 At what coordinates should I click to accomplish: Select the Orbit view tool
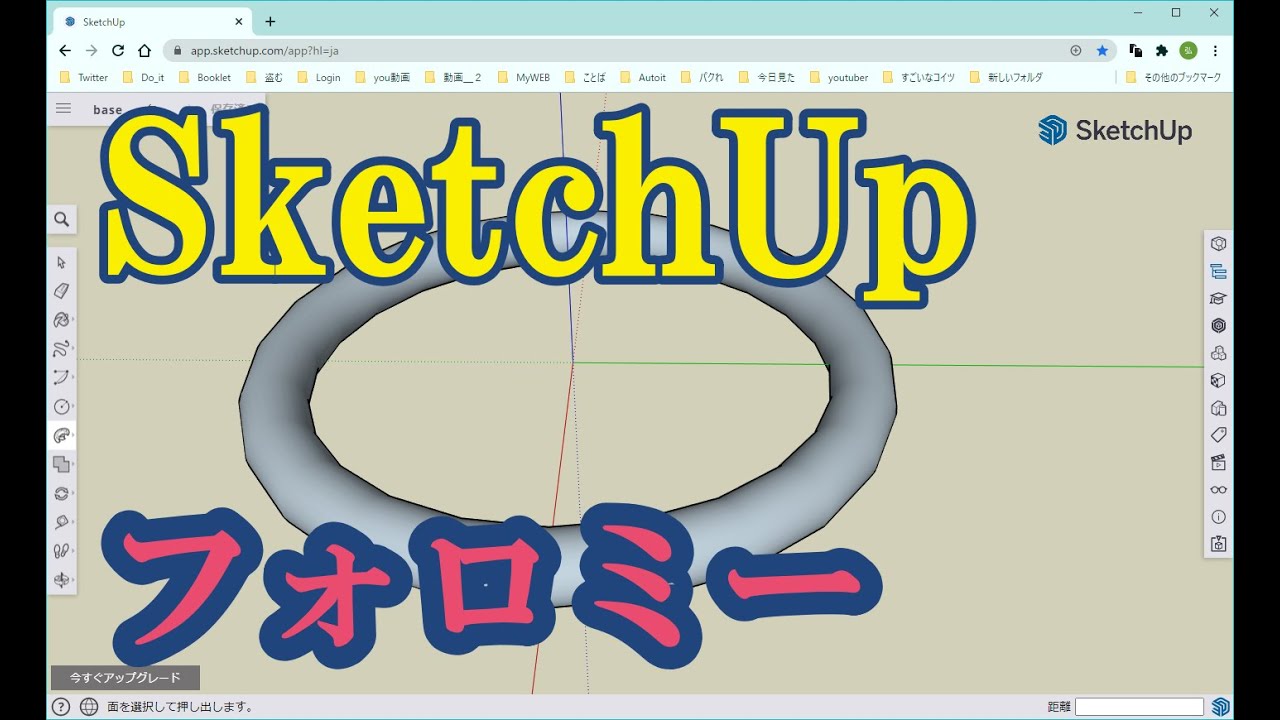62,580
